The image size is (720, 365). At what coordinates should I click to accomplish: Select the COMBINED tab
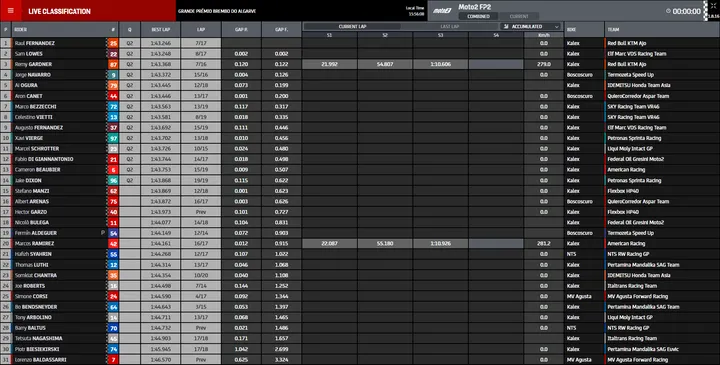478,16
